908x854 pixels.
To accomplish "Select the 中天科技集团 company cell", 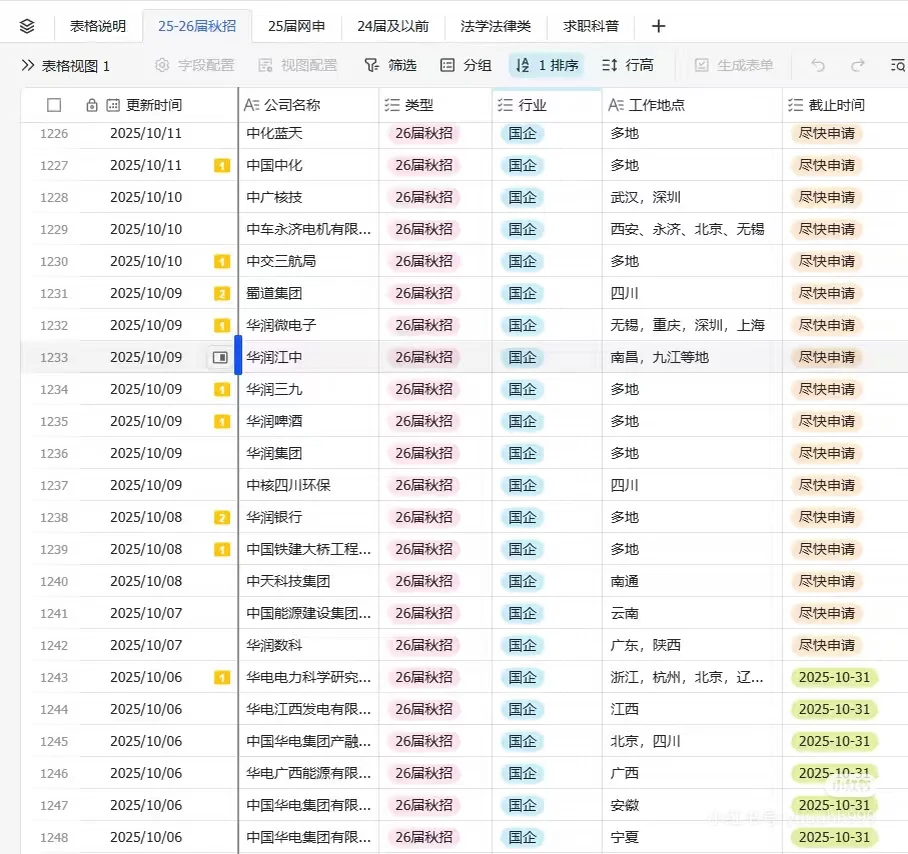I will tap(309, 581).
